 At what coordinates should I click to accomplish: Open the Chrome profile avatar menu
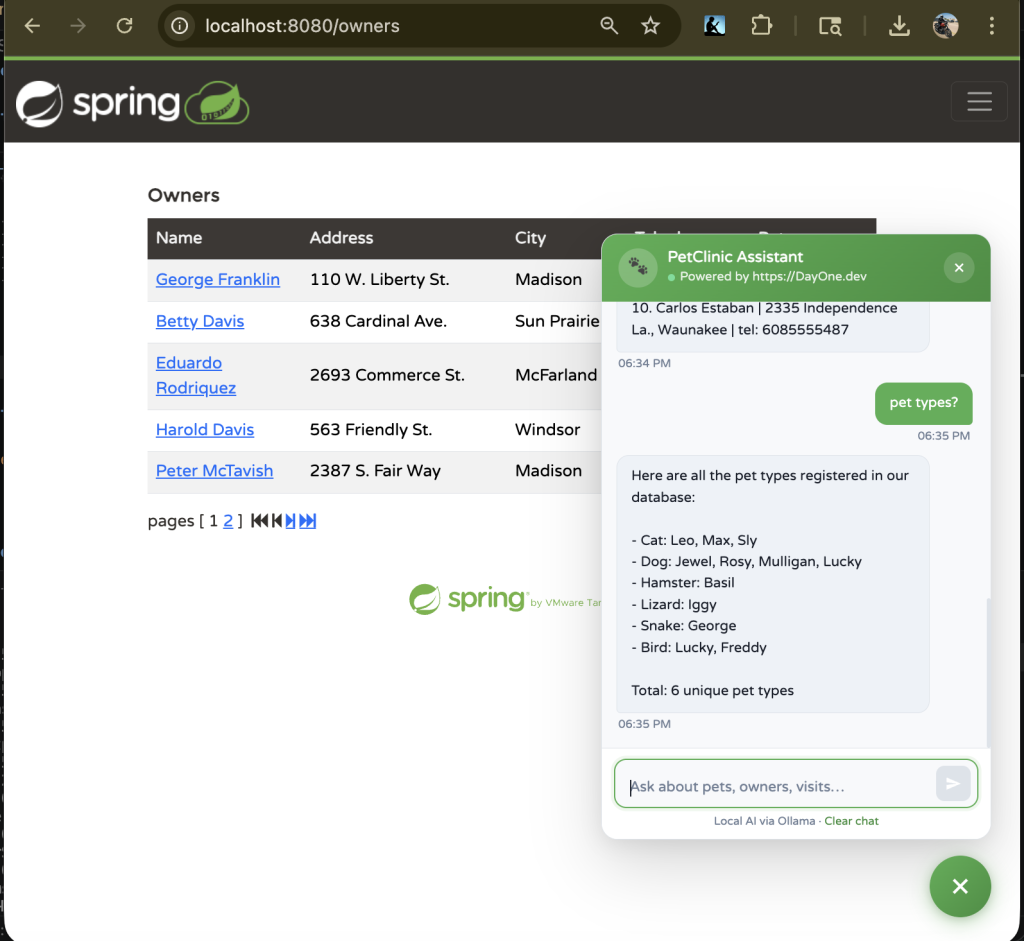click(x=946, y=26)
